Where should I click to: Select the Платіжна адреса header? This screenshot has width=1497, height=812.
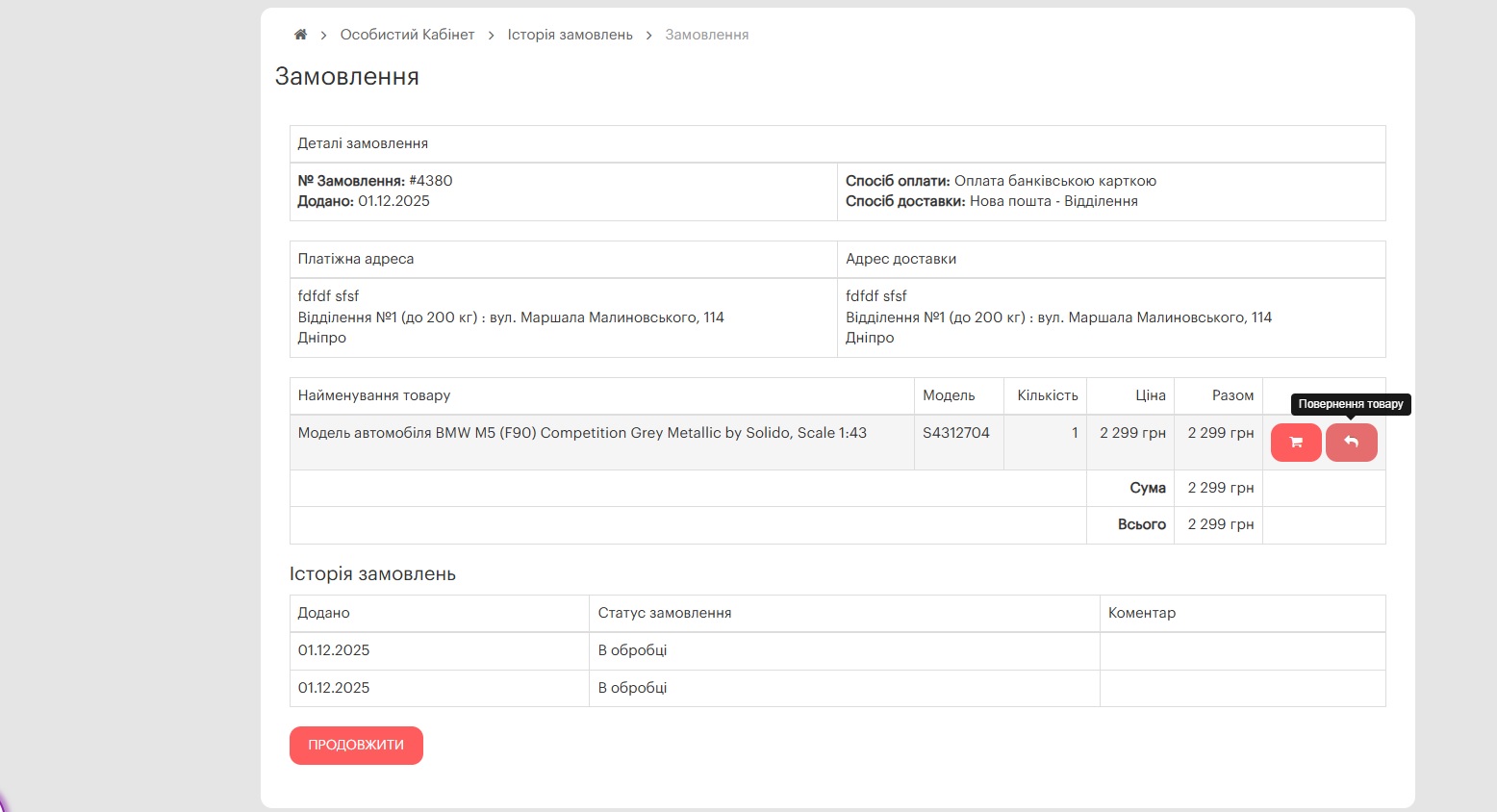(x=356, y=259)
